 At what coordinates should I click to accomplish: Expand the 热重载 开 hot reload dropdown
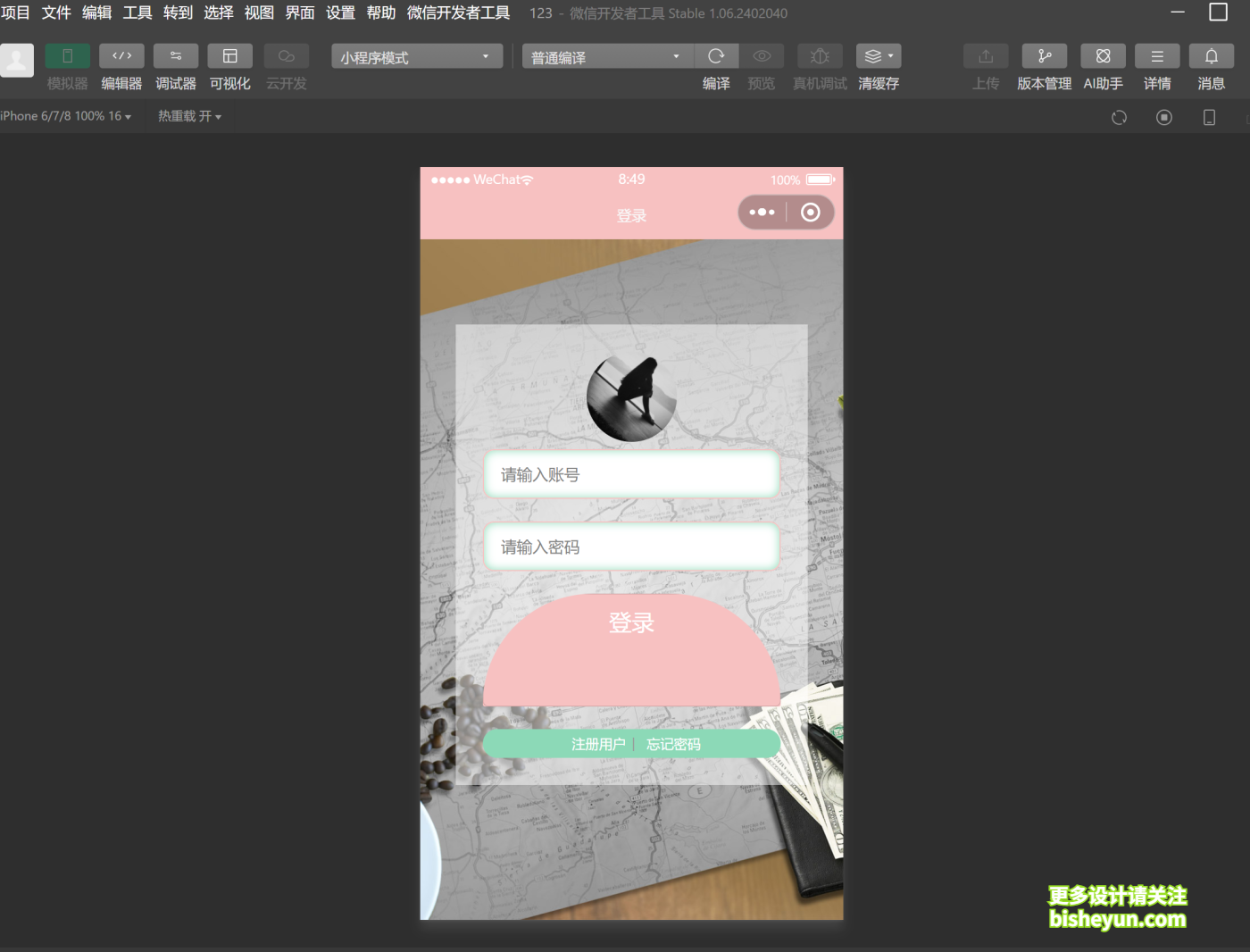point(189,116)
